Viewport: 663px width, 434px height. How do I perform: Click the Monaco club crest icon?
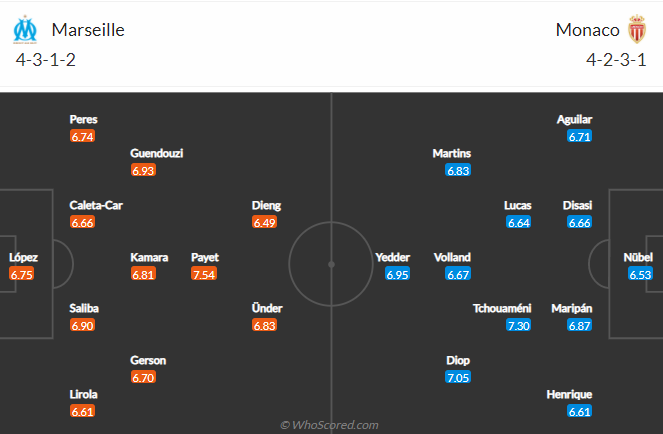coord(637,29)
